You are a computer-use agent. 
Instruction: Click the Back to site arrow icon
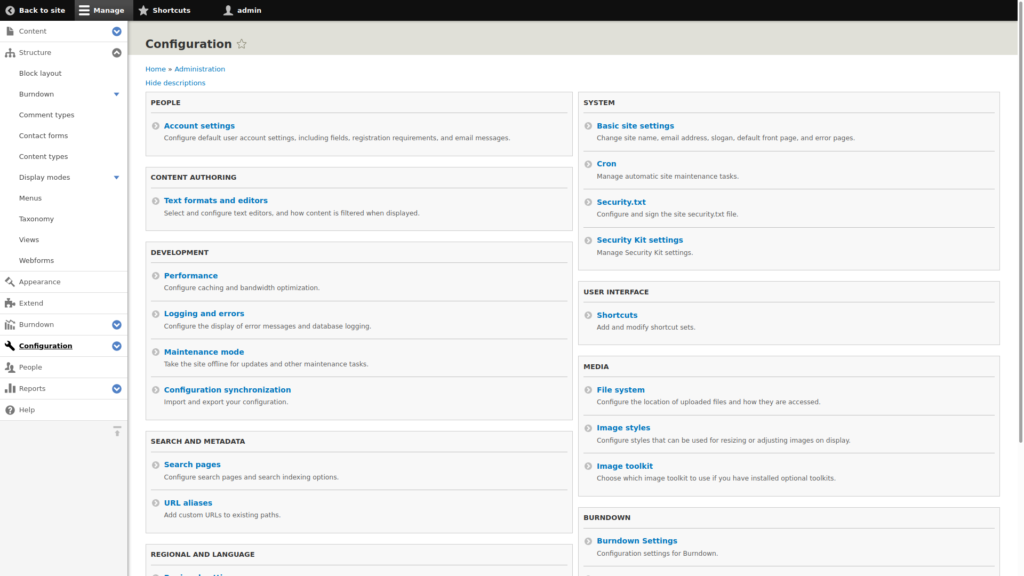[10, 10]
